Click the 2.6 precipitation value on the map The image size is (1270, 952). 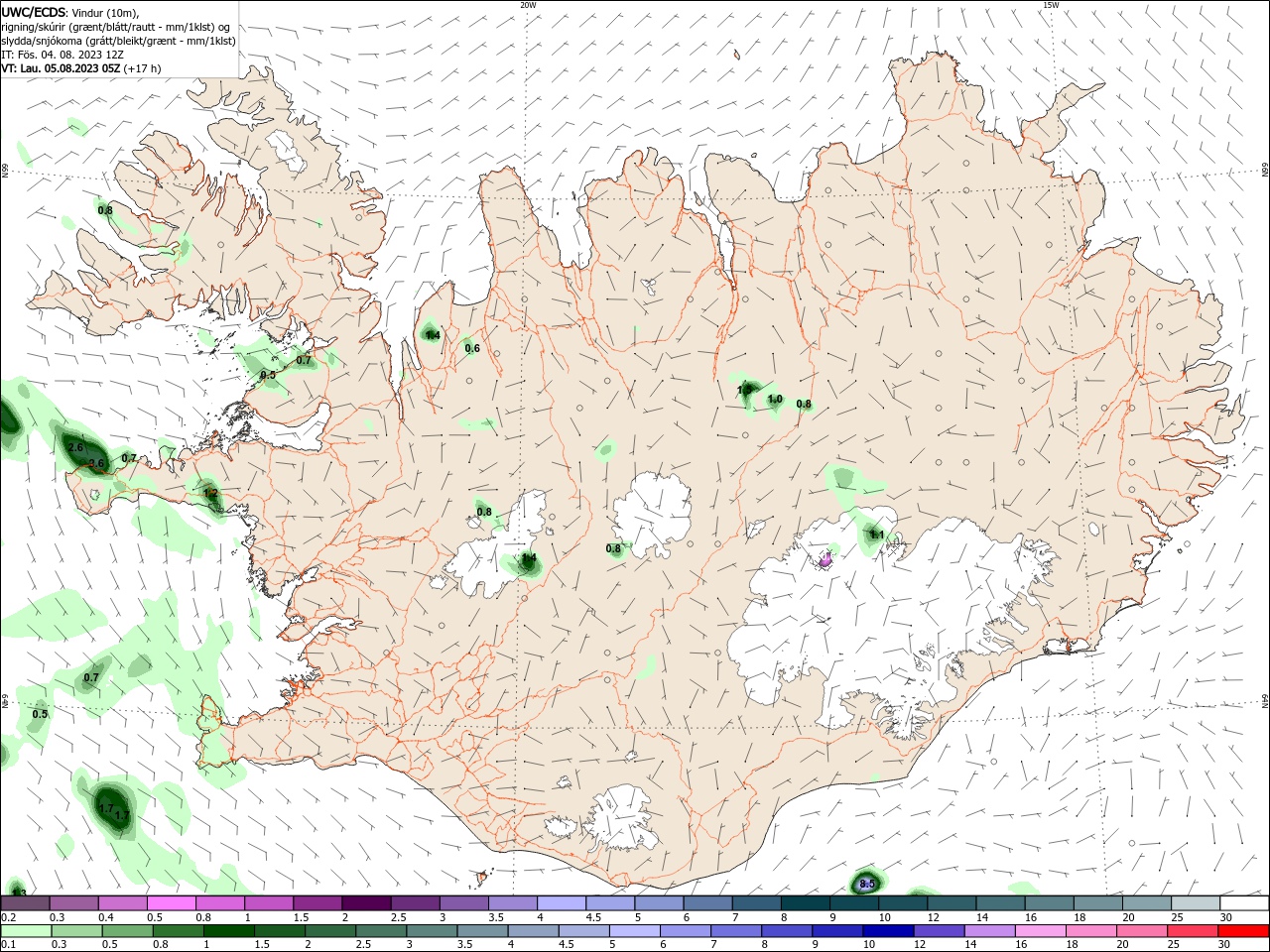coord(75,448)
